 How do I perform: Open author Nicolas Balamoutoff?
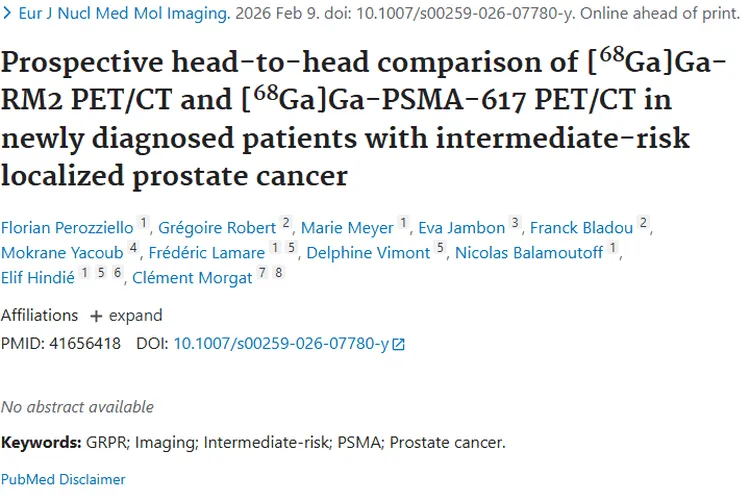click(529, 253)
